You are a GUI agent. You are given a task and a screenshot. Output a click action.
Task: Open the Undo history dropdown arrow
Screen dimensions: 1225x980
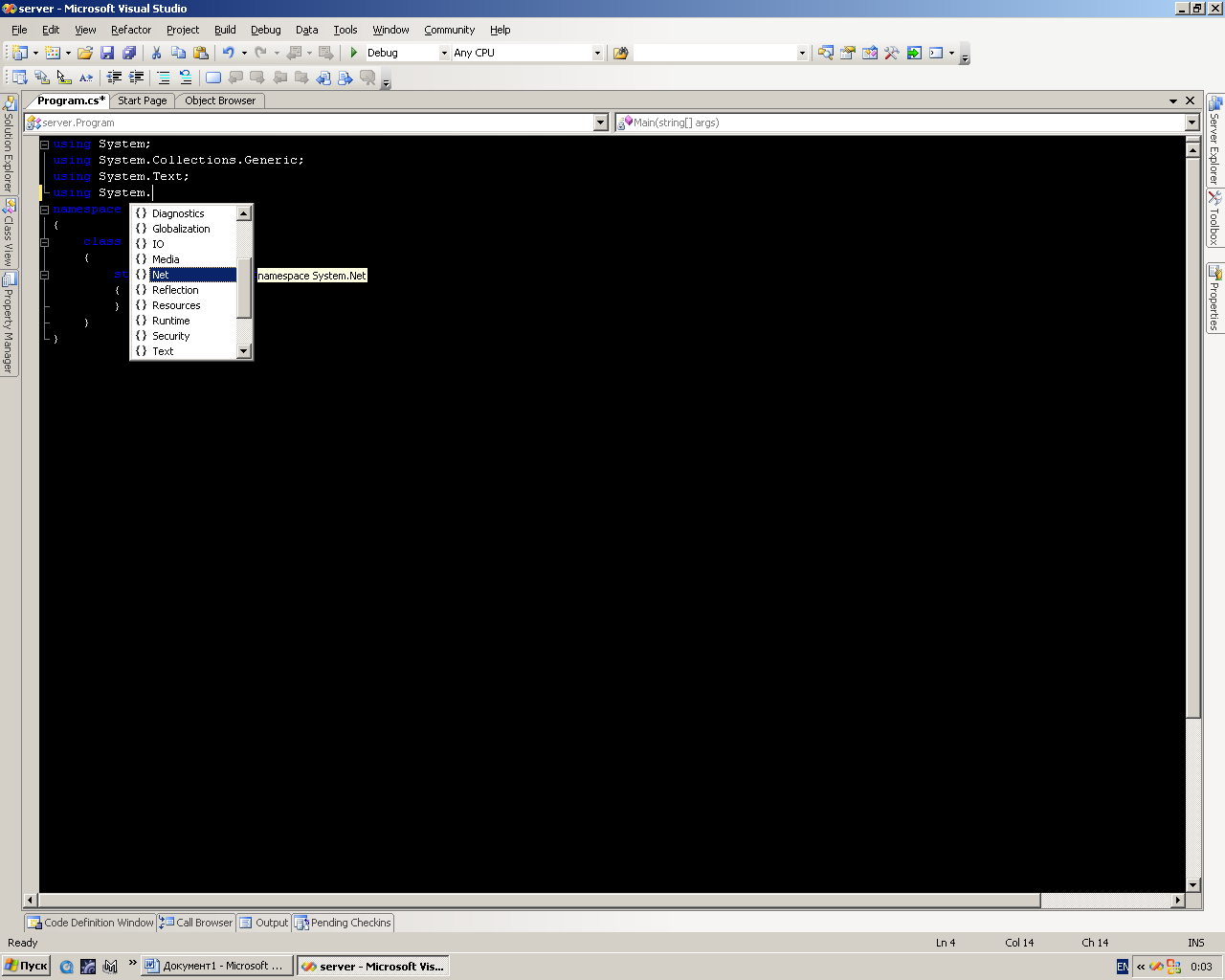click(244, 53)
